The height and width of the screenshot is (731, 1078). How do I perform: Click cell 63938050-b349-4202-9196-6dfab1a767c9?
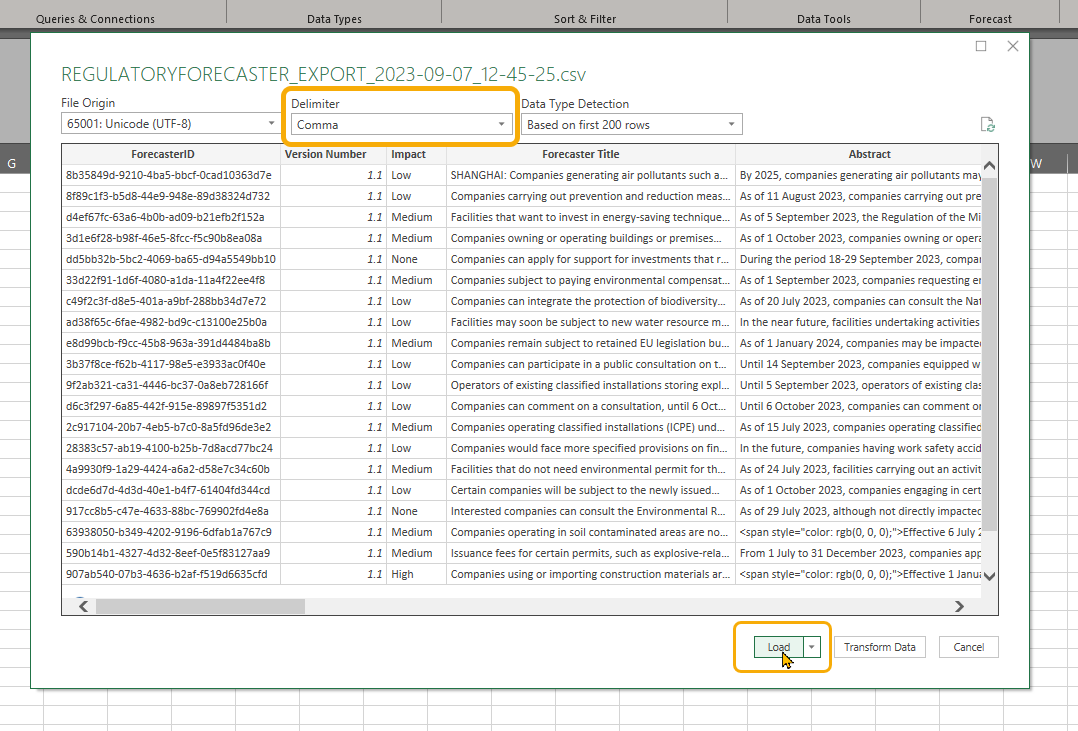coord(171,532)
